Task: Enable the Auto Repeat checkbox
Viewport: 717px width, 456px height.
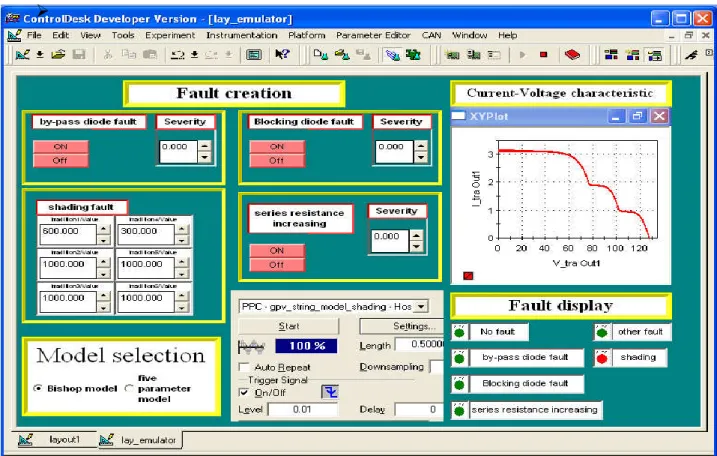Action: point(244,367)
